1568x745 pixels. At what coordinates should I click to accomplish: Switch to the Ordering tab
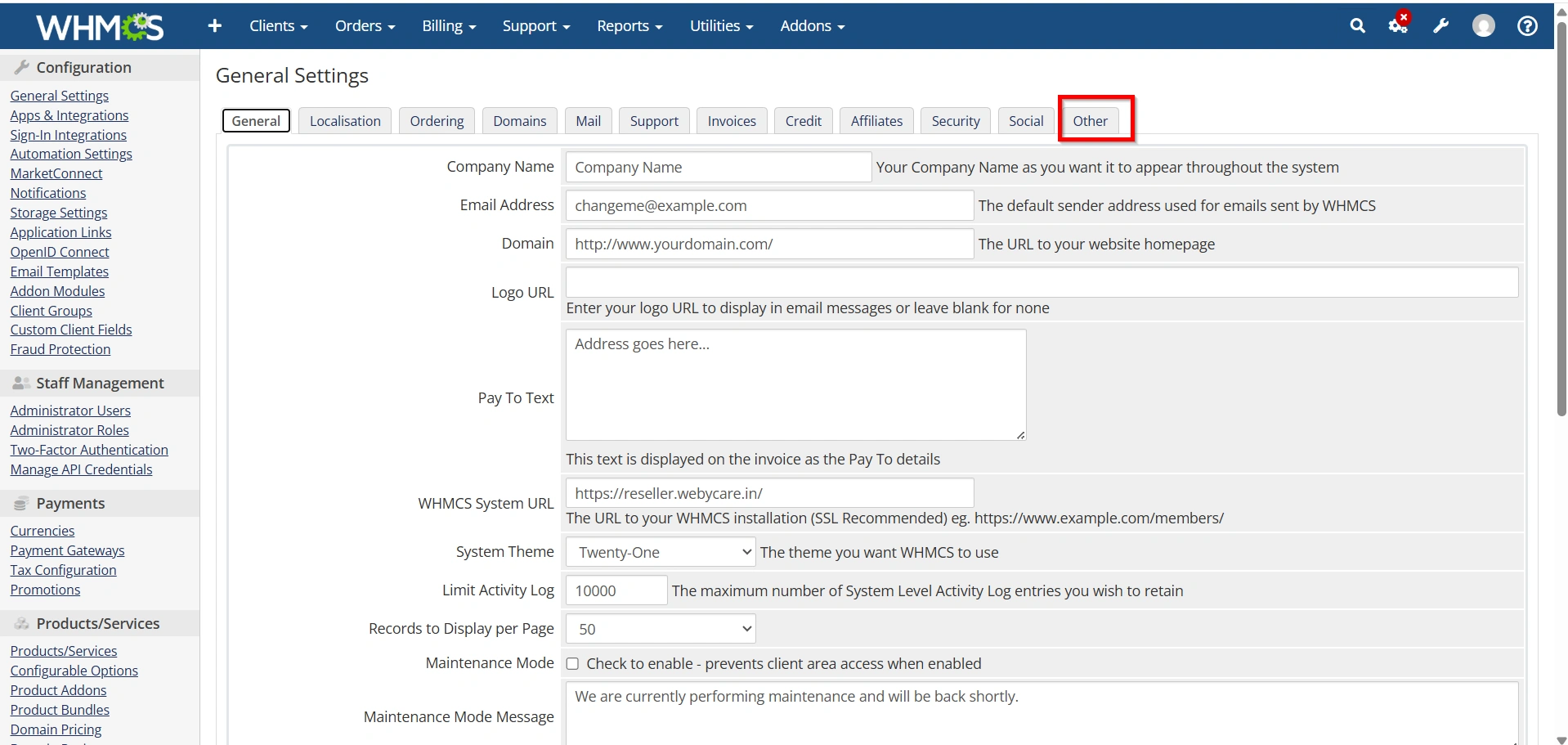(437, 121)
